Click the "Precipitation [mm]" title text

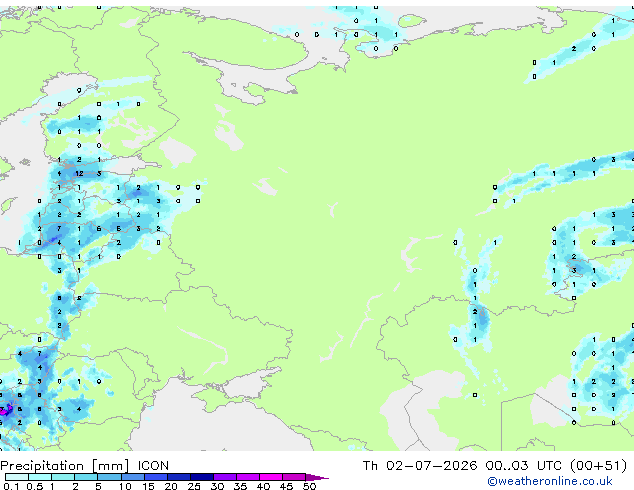(x=65, y=466)
